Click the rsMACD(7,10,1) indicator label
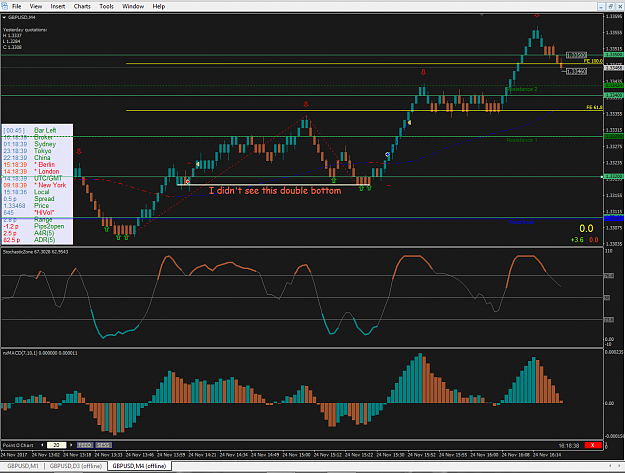 40,353
